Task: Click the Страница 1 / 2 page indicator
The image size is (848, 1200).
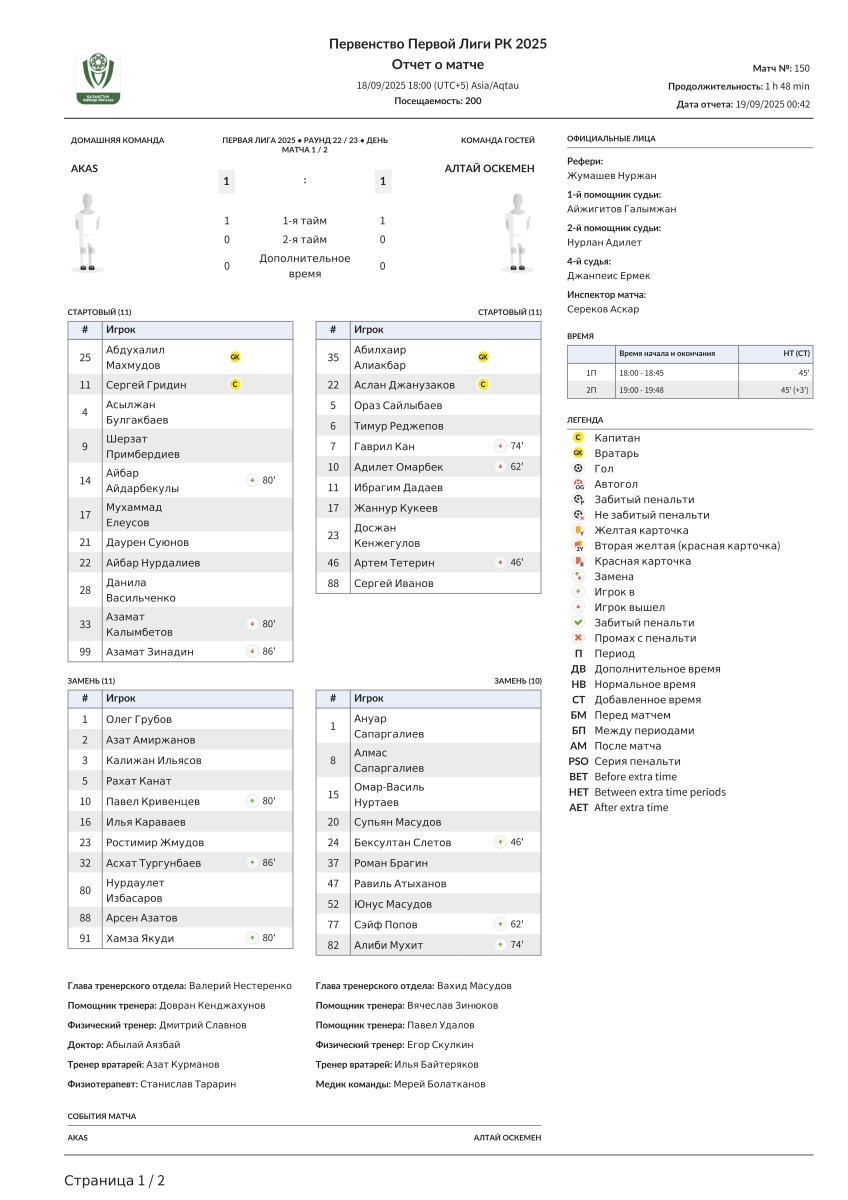Action: [114, 1180]
